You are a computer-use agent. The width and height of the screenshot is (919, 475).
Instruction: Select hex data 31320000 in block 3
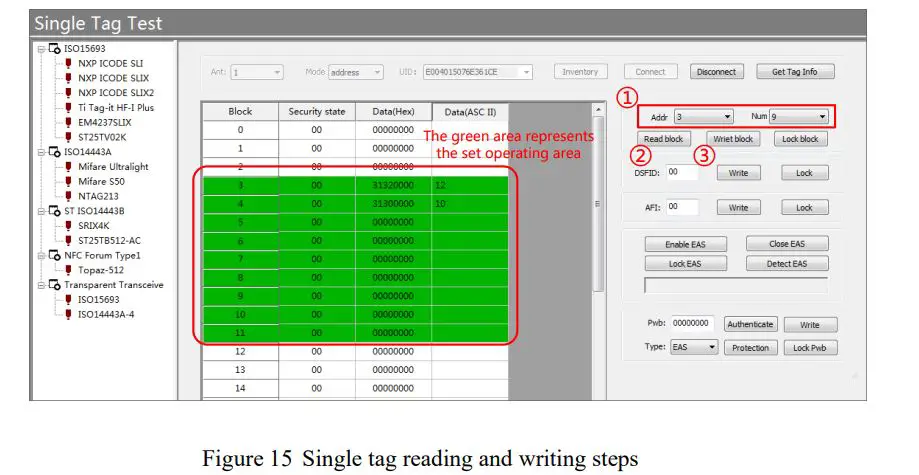tap(393, 185)
